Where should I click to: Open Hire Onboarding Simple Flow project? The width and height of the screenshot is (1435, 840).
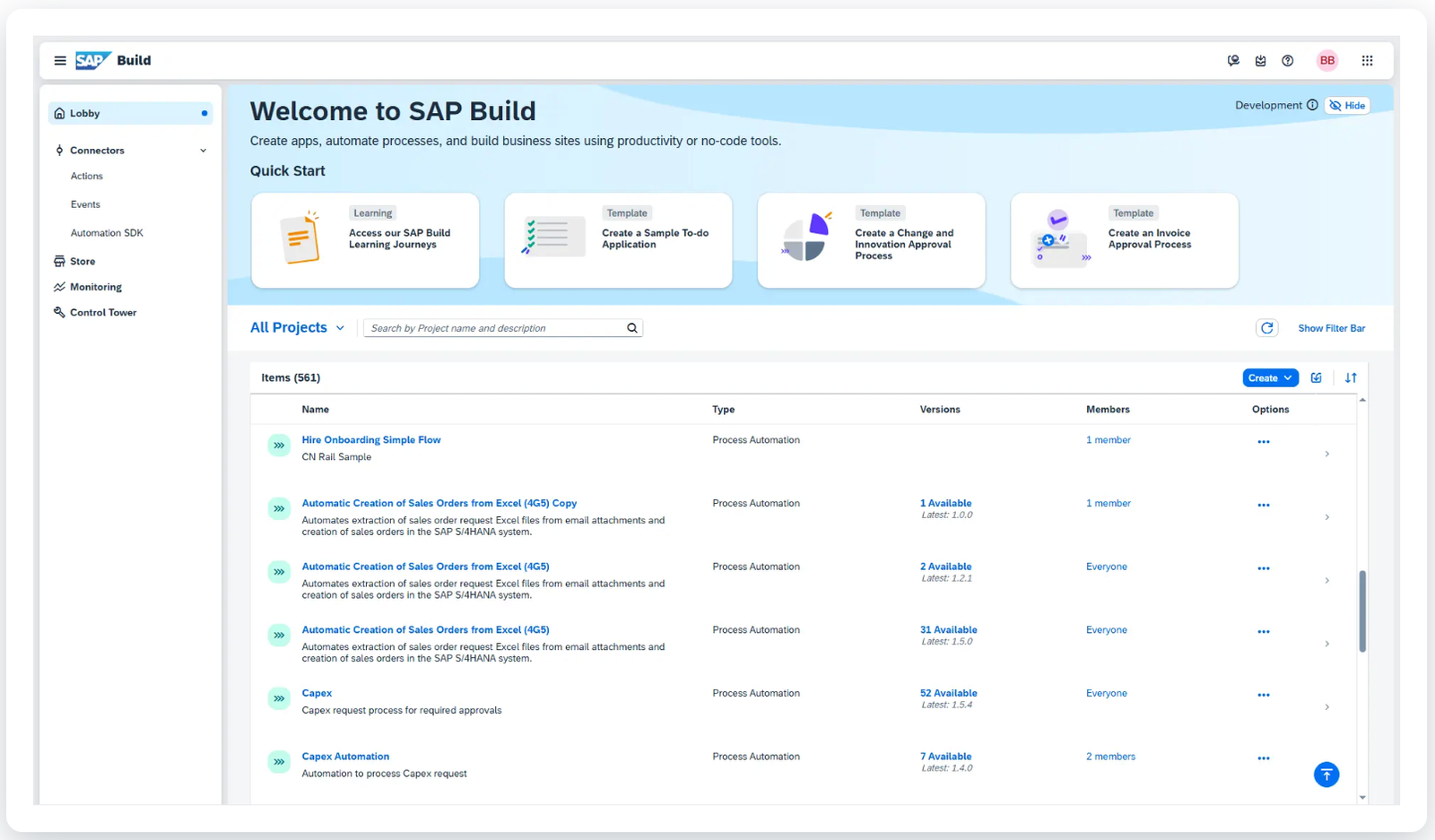click(x=370, y=440)
